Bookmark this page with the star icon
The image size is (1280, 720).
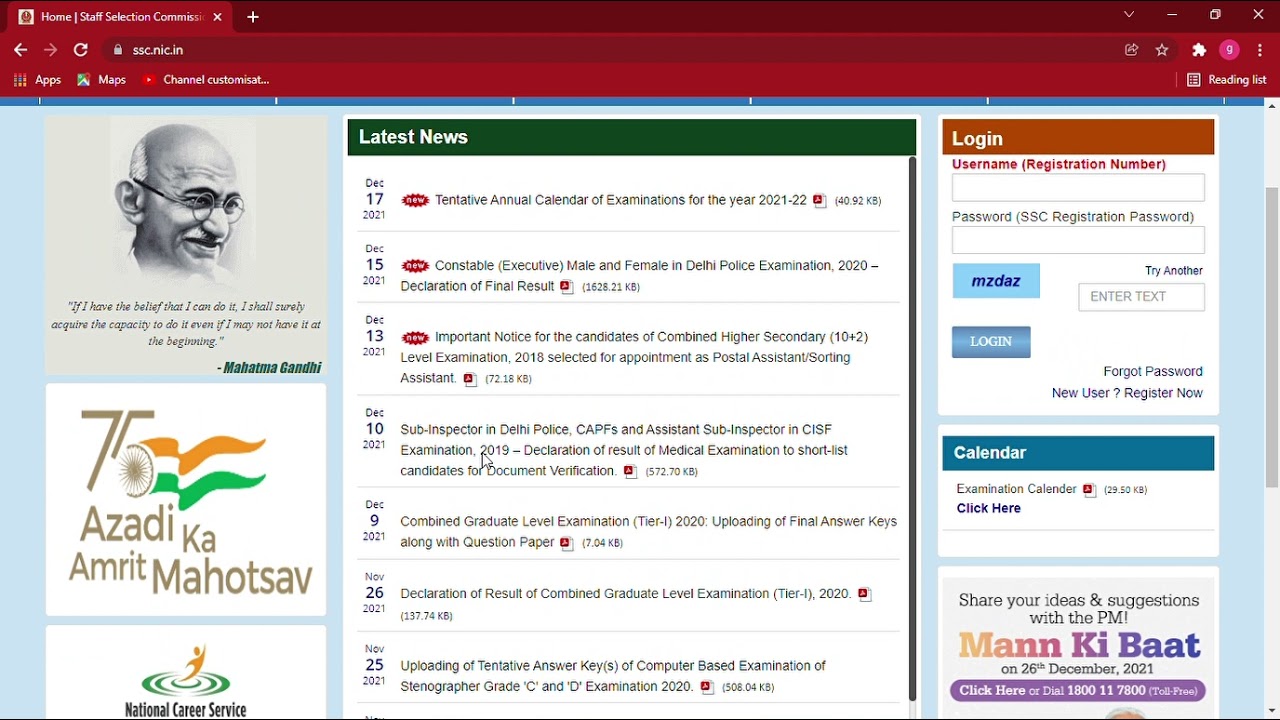click(1162, 50)
